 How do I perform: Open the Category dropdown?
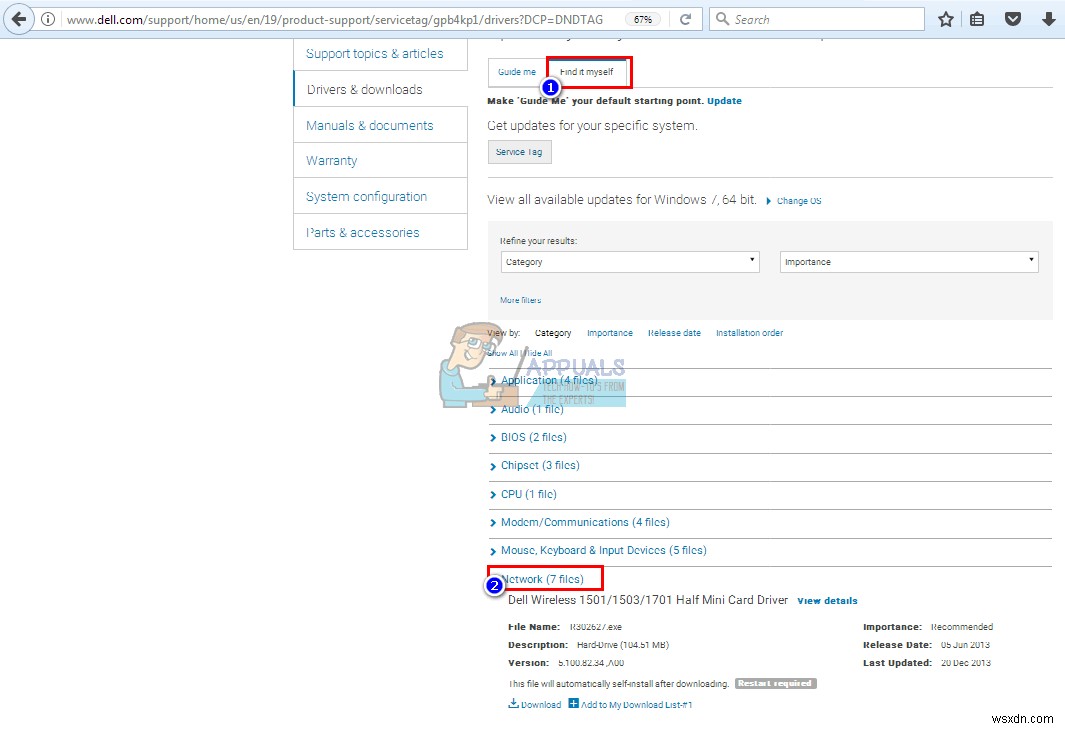(630, 262)
